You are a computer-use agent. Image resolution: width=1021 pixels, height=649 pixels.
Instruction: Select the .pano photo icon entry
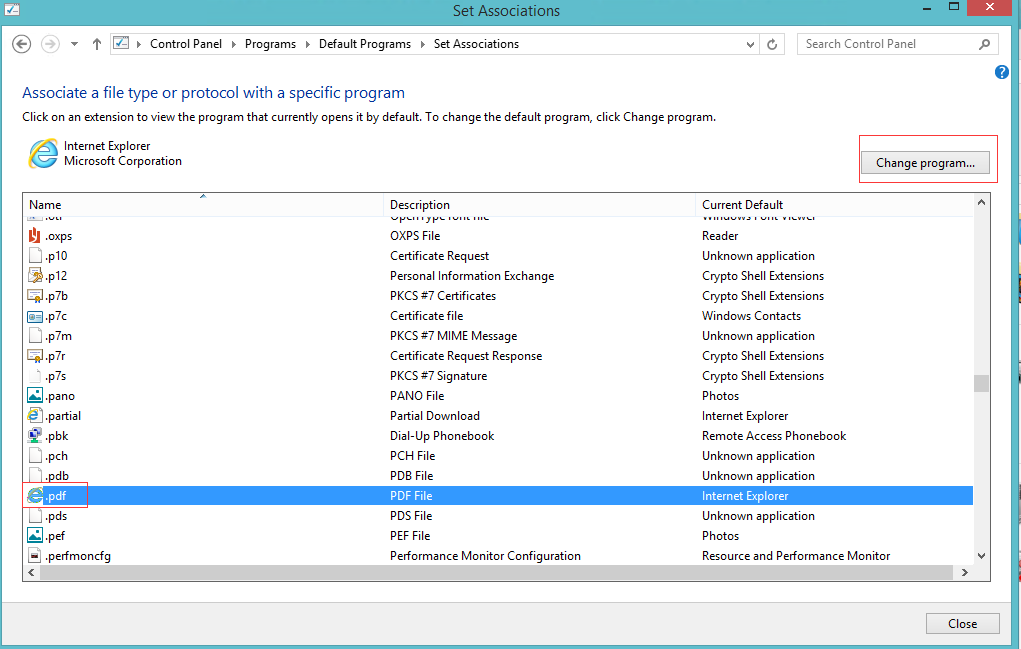[35, 396]
